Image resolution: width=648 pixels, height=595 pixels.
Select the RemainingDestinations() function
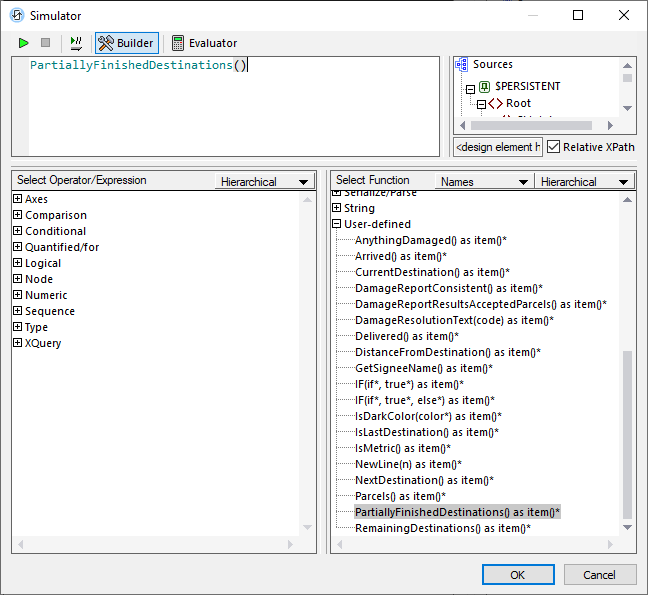[x=442, y=528]
